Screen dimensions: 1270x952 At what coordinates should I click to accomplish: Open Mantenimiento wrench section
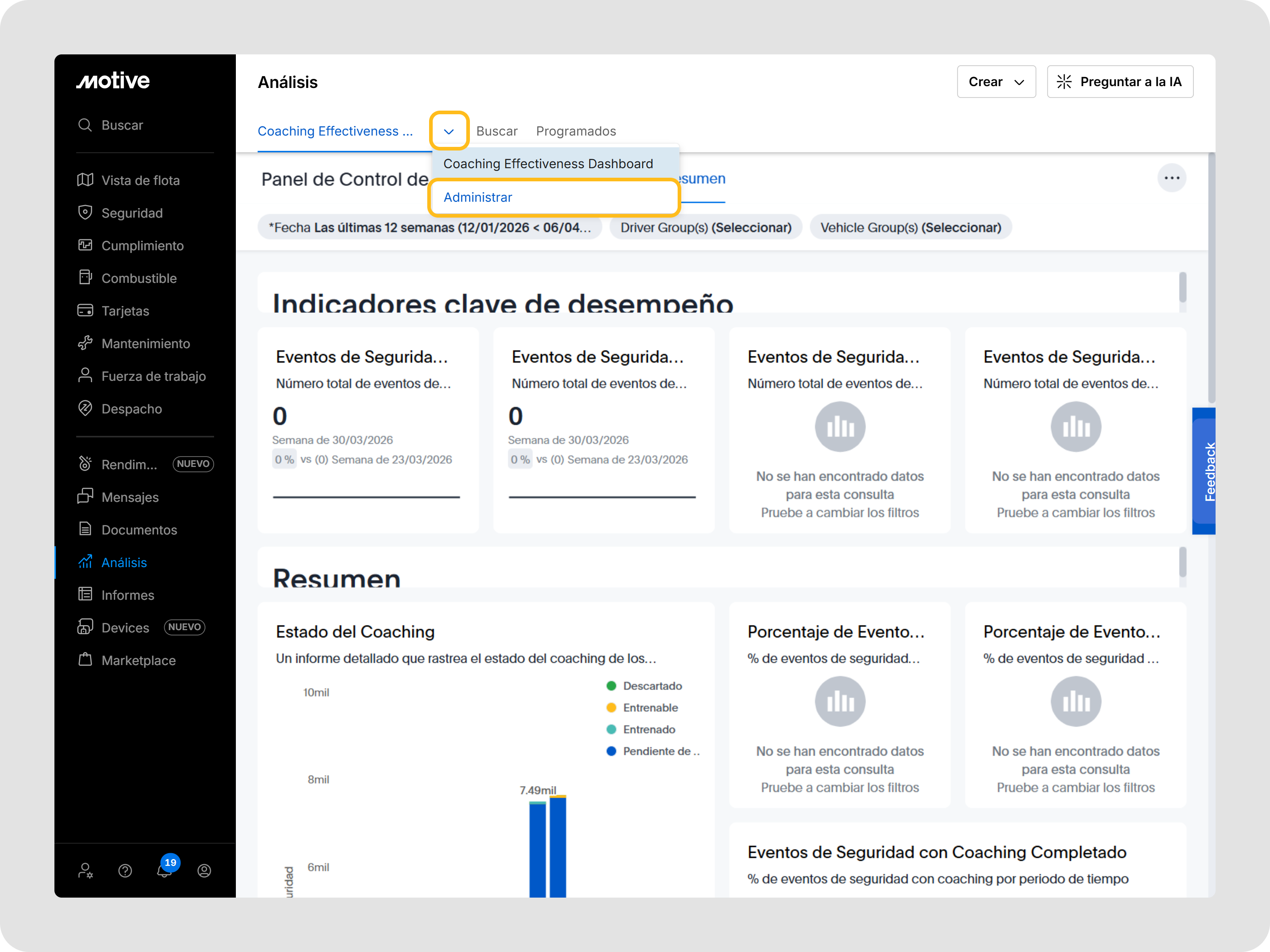pos(145,344)
